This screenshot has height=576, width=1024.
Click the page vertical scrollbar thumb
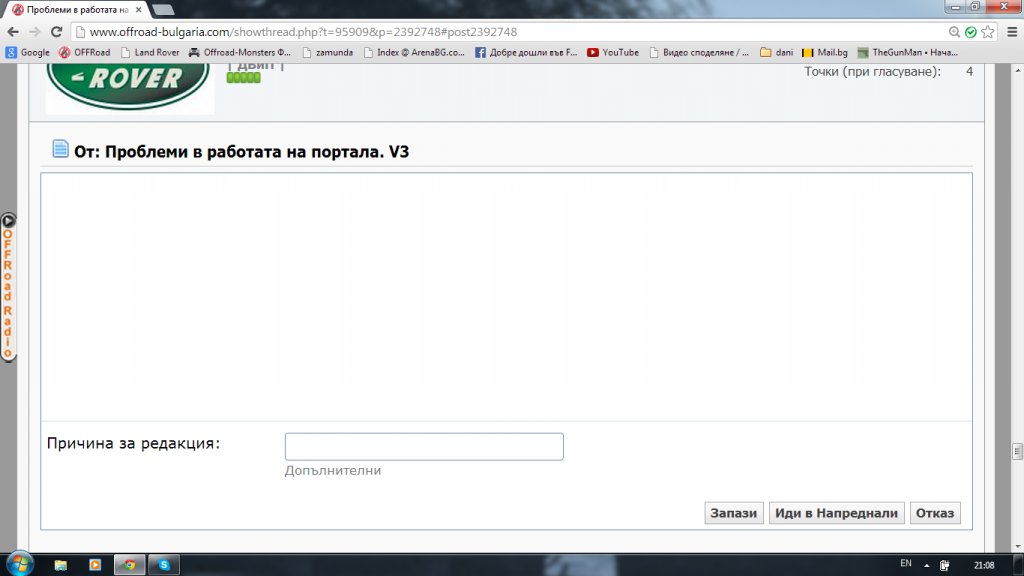point(1017,451)
